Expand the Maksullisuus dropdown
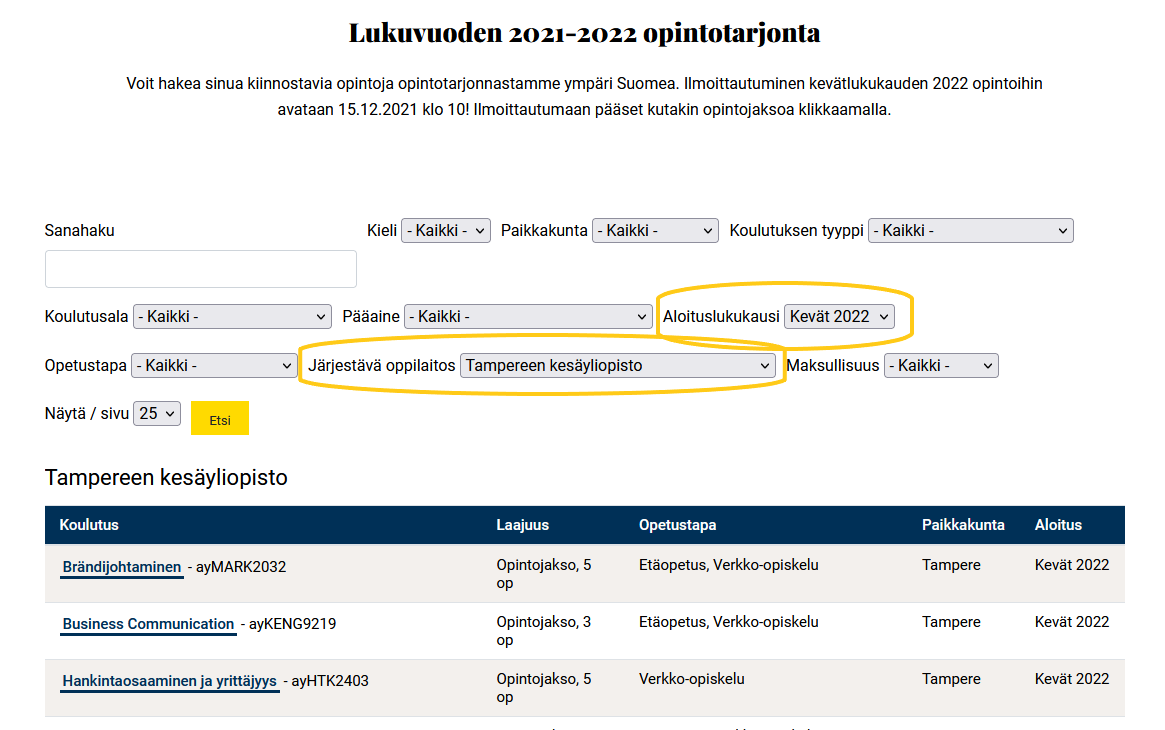This screenshot has height=730, width=1165. [941, 366]
